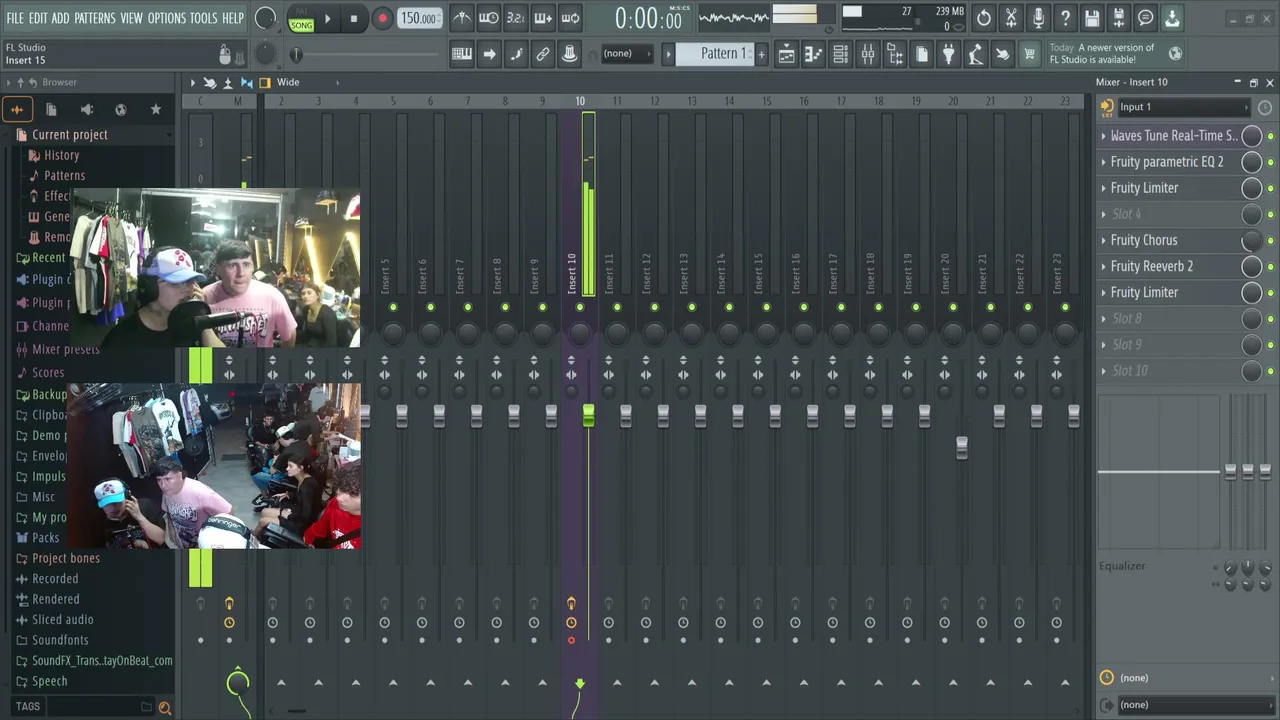Viewport: 1280px width, 720px height.
Task: Open the ADD menu
Action: [x=61, y=18]
